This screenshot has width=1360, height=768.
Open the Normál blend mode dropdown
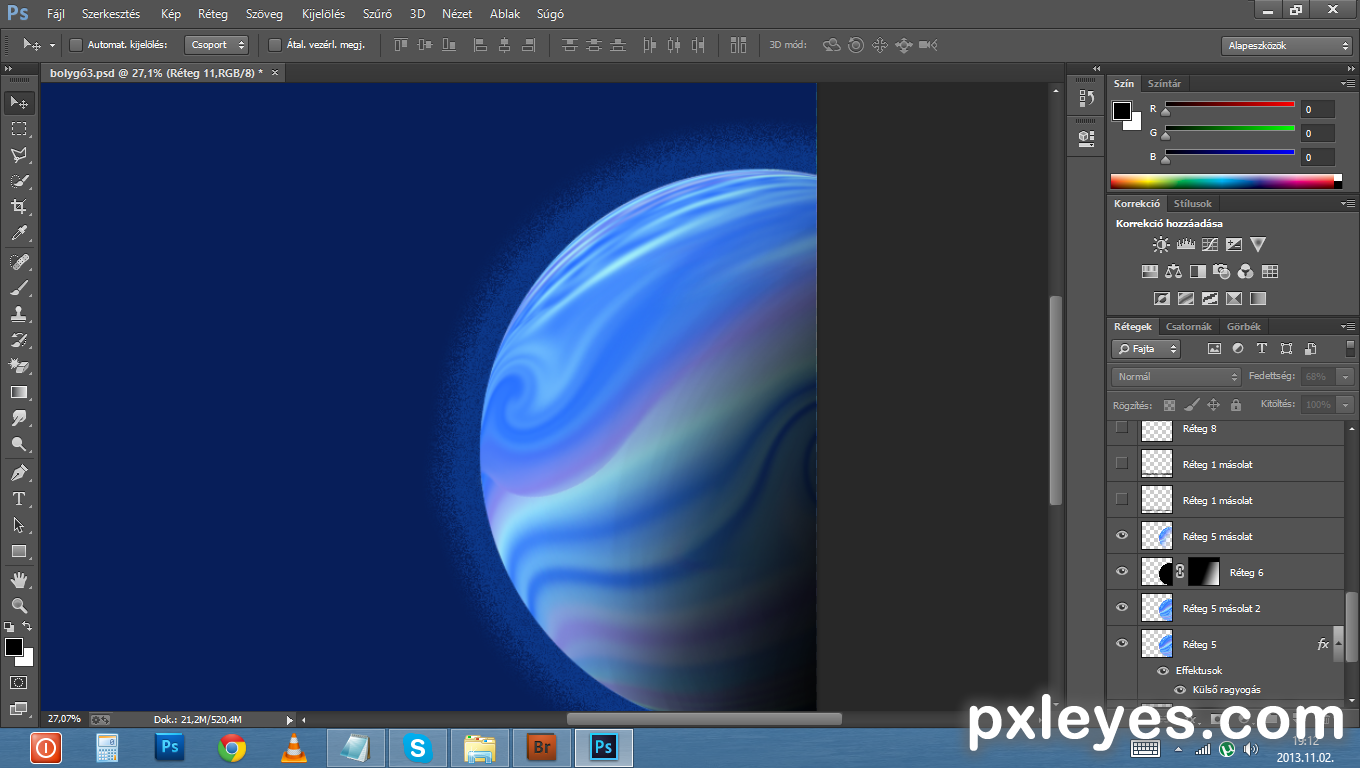(1176, 377)
